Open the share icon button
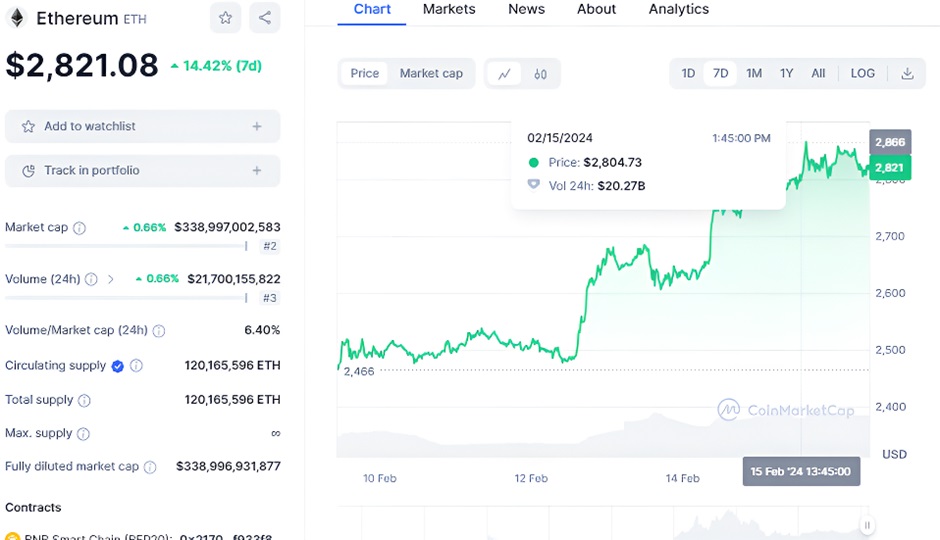The width and height of the screenshot is (940, 540). [264, 18]
